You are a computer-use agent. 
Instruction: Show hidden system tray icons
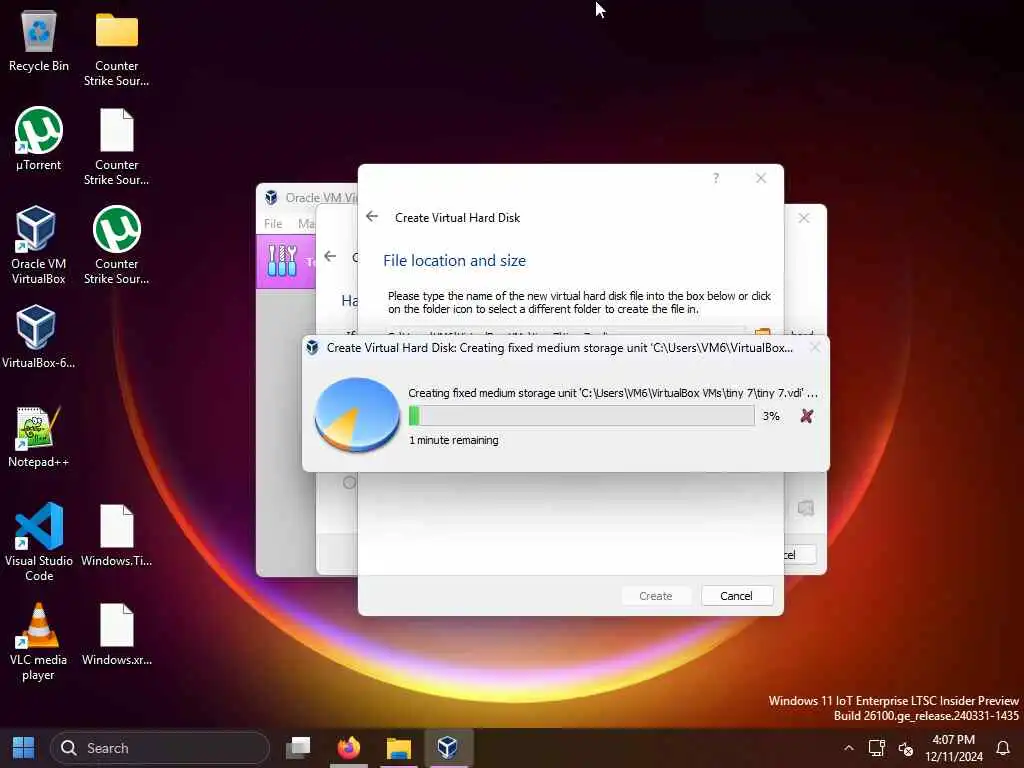coord(848,748)
